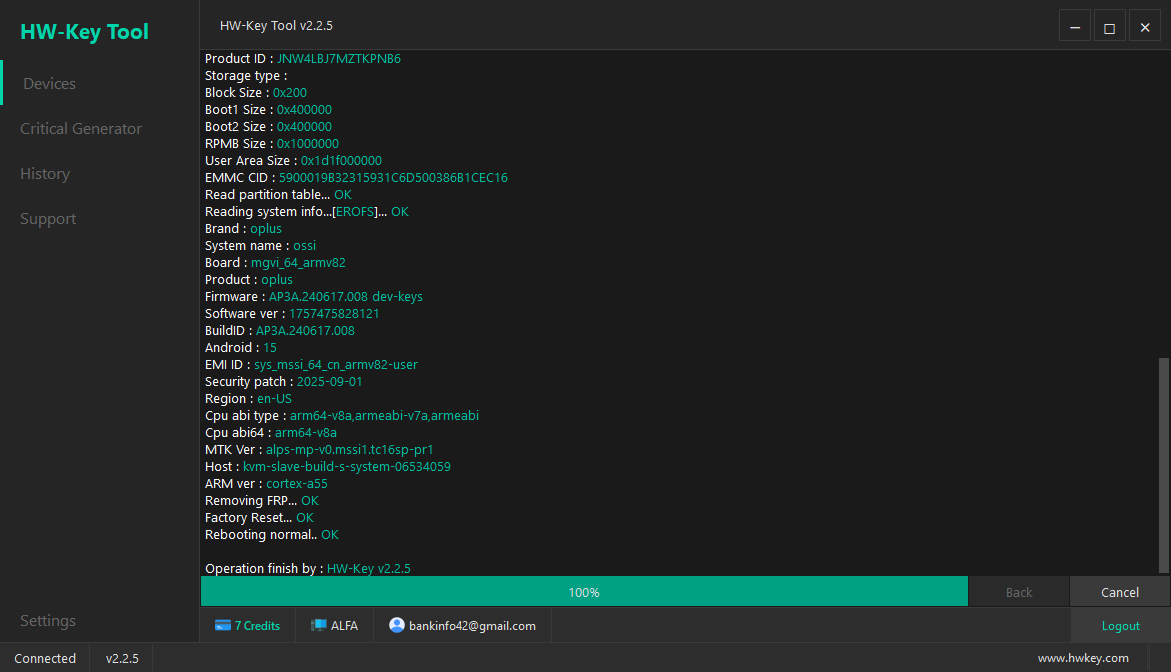Click the Connected status indicator
The width and height of the screenshot is (1171, 672).
click(x=44, y=658)
